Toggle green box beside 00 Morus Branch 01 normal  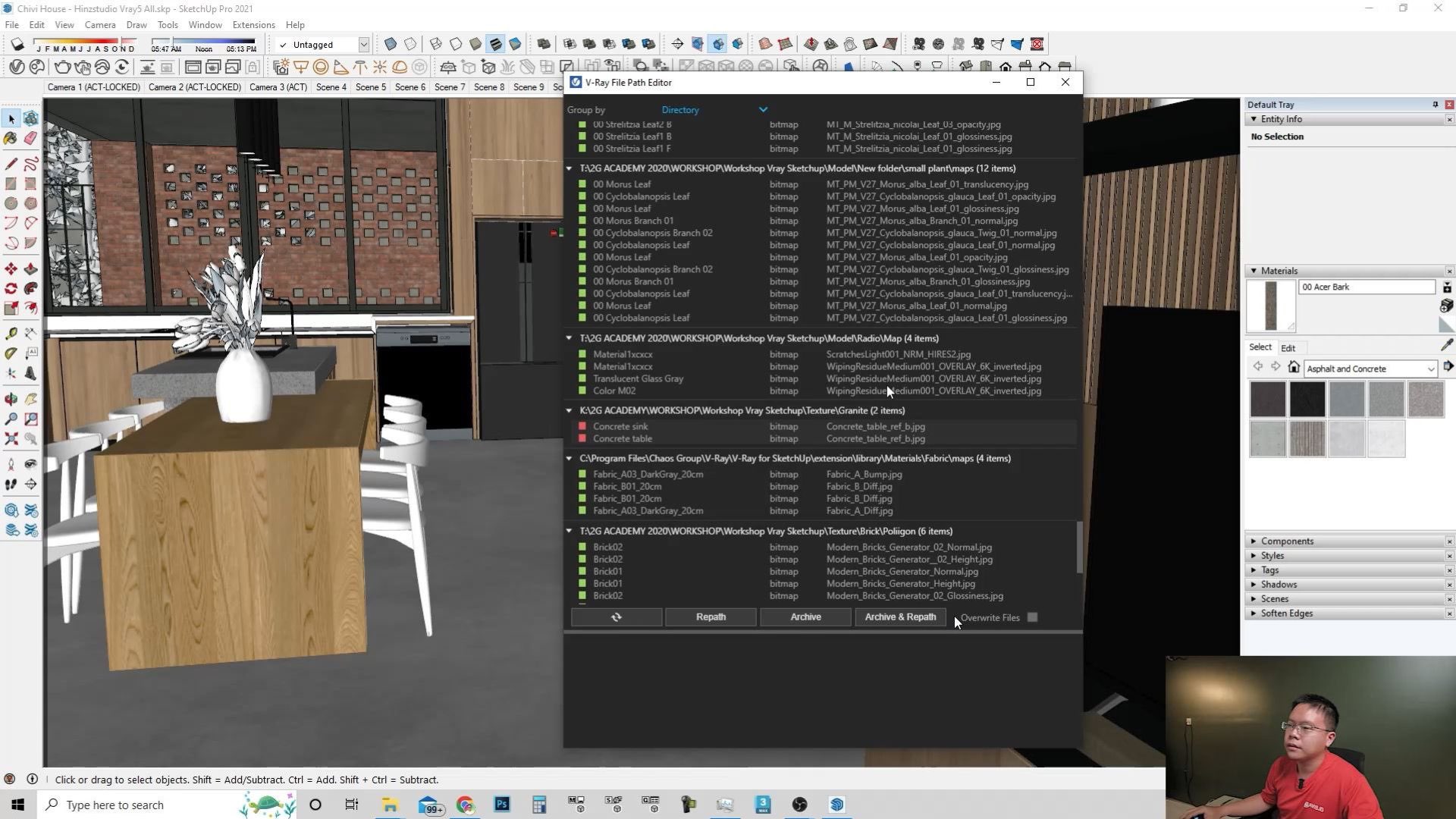tap(582, 221)
